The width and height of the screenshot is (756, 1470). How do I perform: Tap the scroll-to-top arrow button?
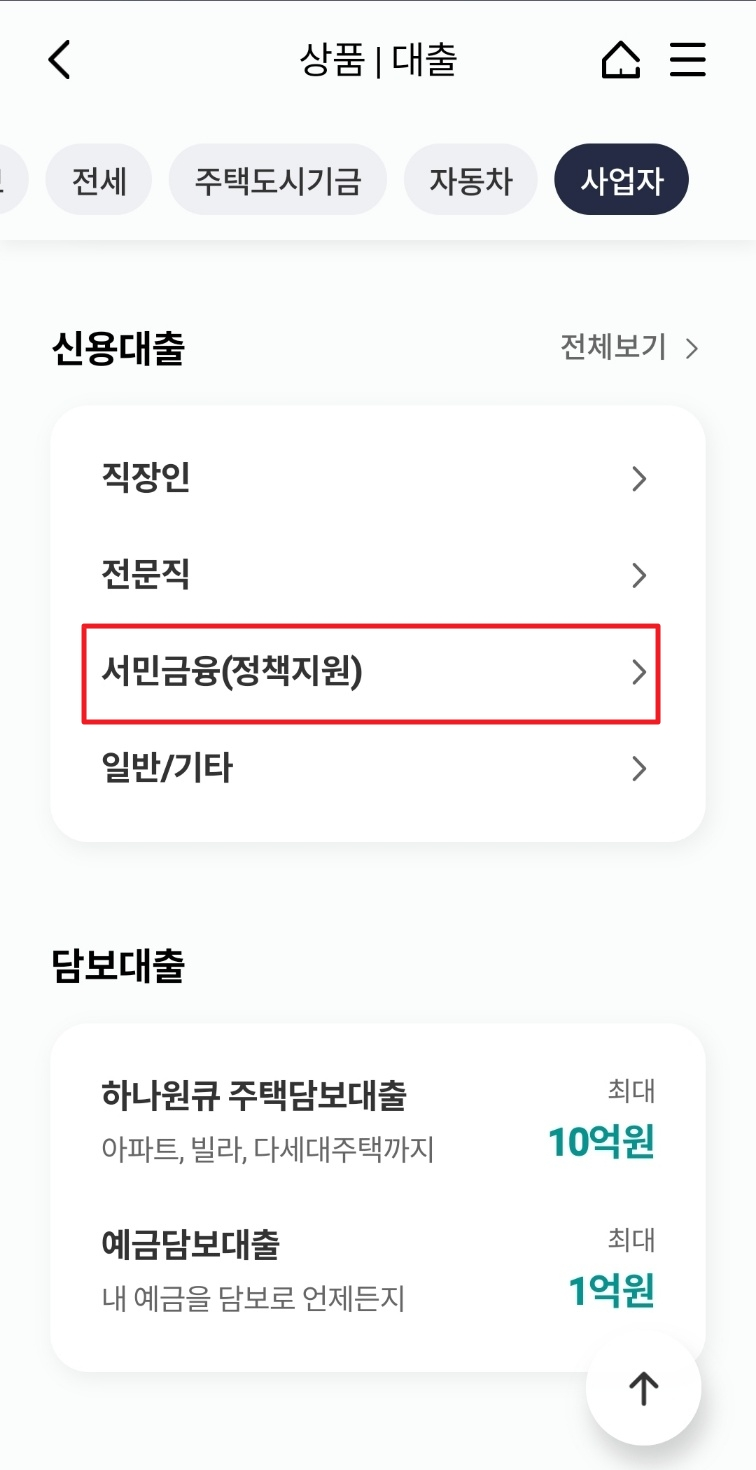click(x=643, y=1388)
